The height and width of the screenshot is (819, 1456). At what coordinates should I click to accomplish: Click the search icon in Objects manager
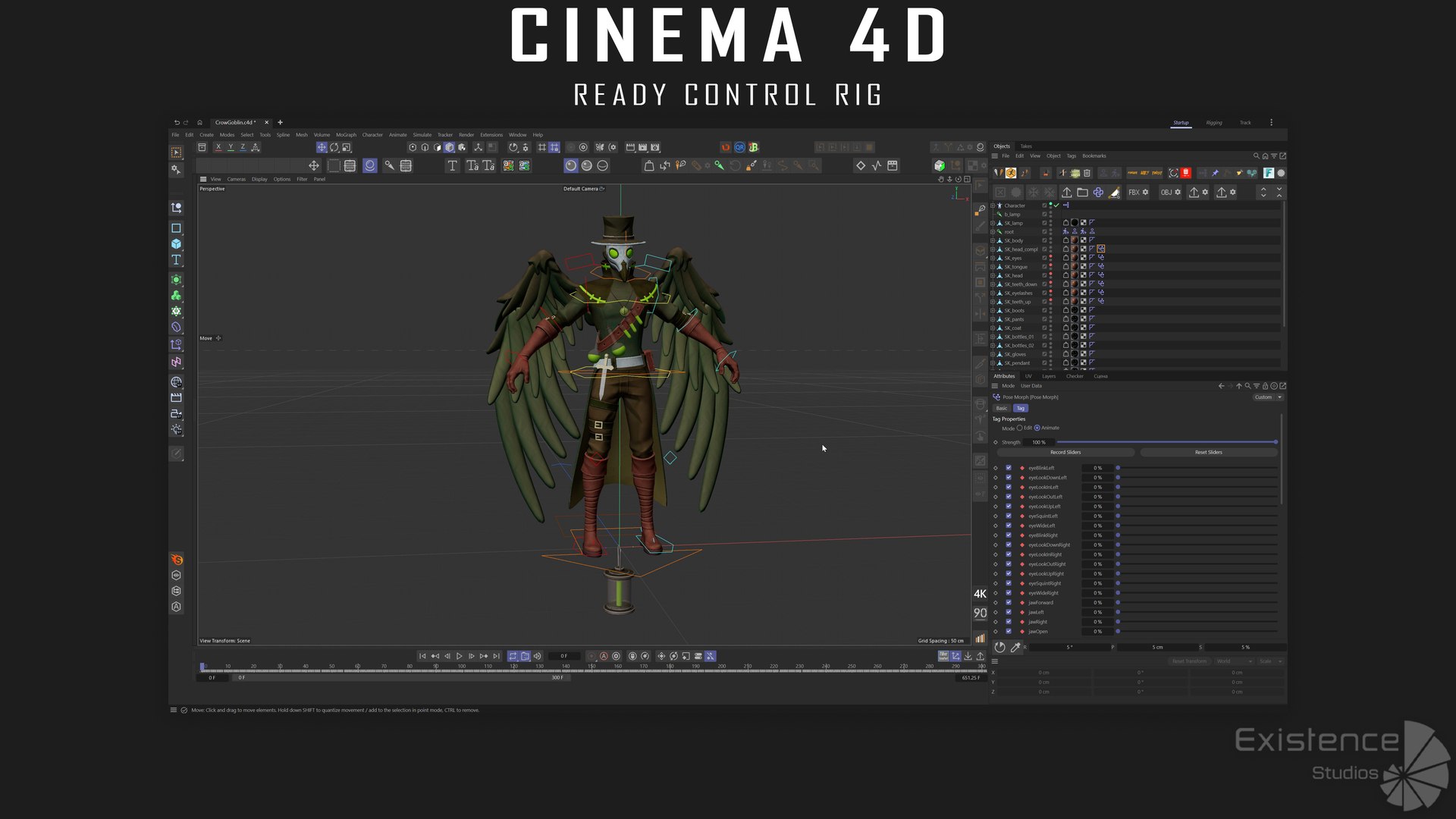click(1256, 156)
